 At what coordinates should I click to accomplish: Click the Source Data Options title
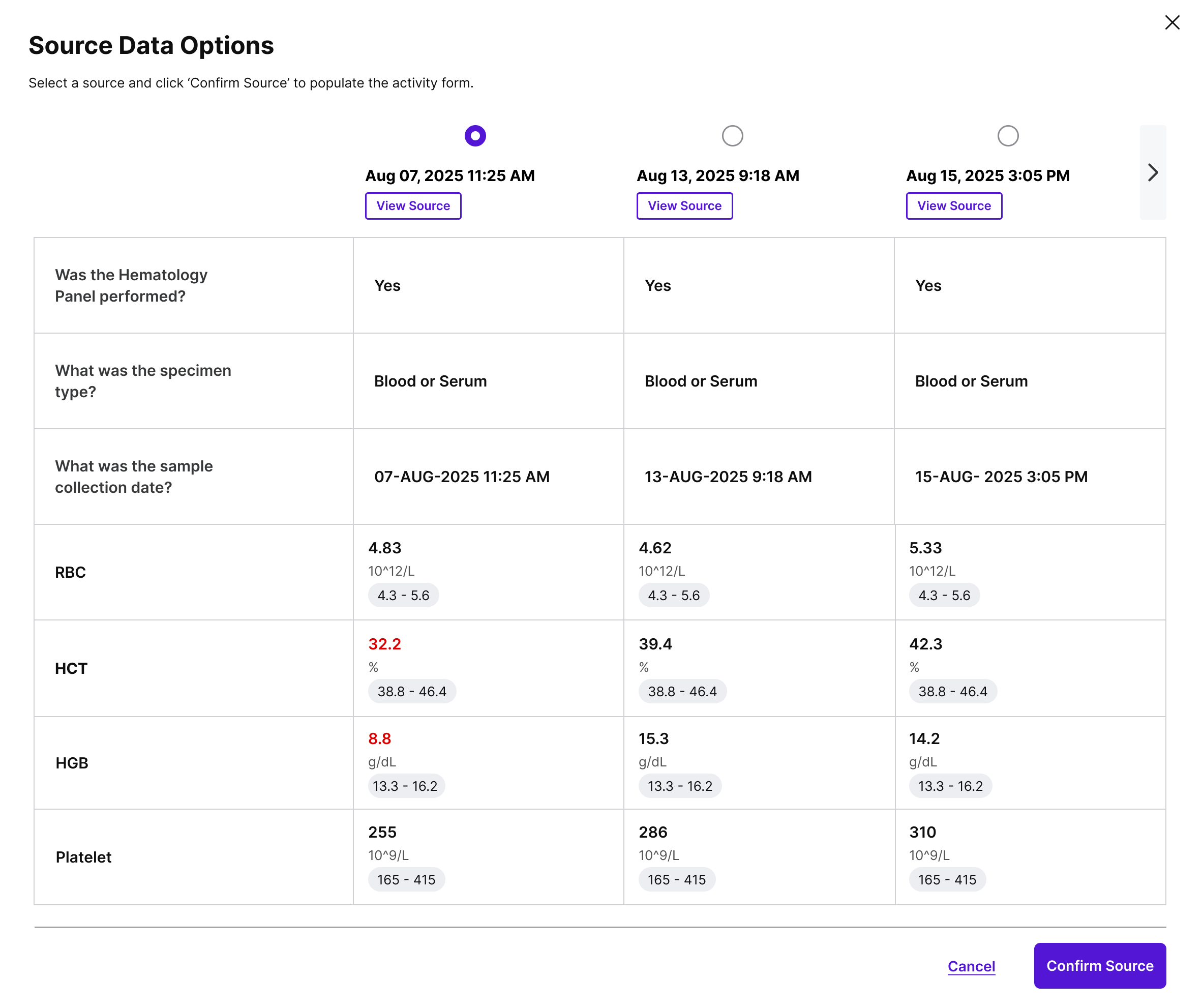(151, 45)
